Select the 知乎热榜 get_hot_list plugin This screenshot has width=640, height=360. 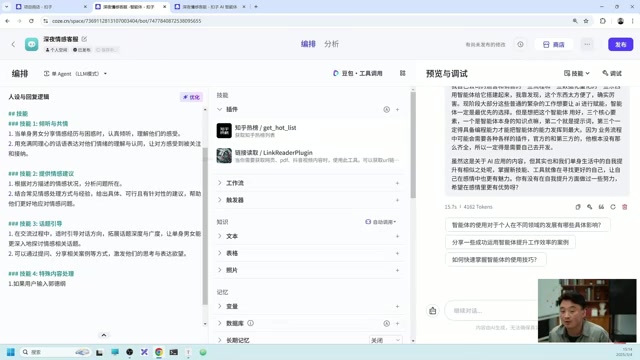click(309, 131)
